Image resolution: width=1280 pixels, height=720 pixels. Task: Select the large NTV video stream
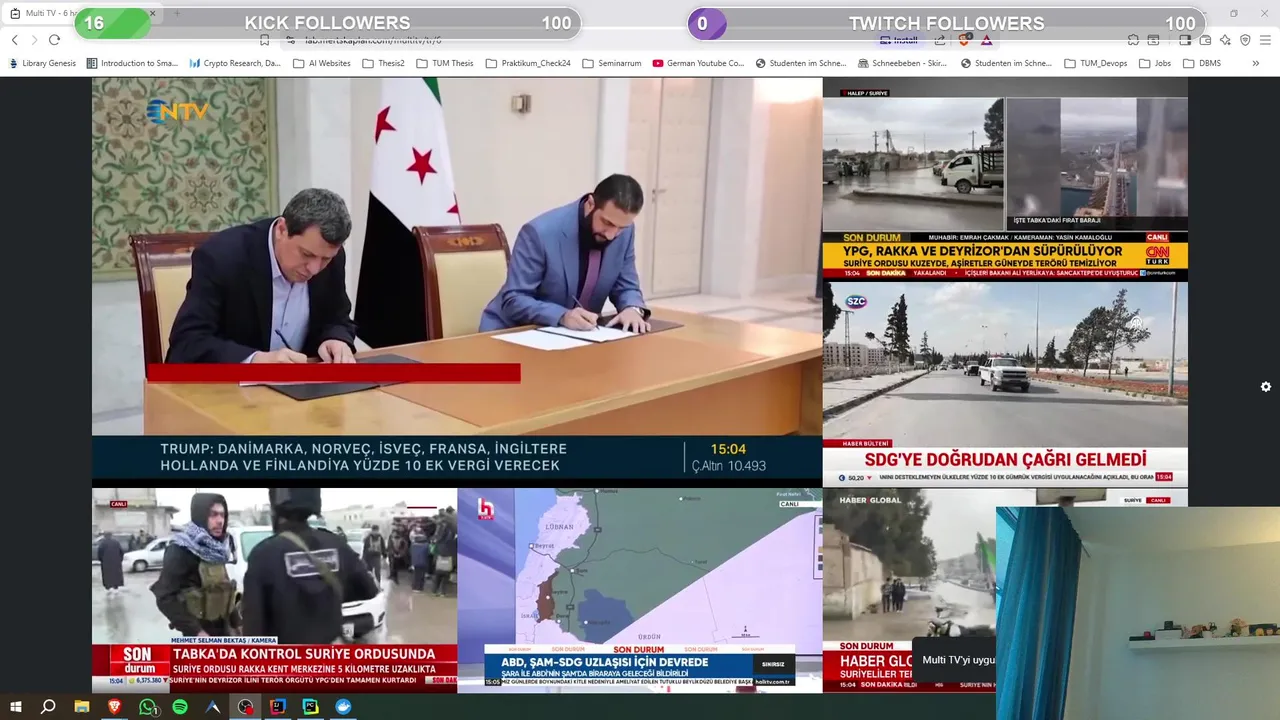[457, 282]
